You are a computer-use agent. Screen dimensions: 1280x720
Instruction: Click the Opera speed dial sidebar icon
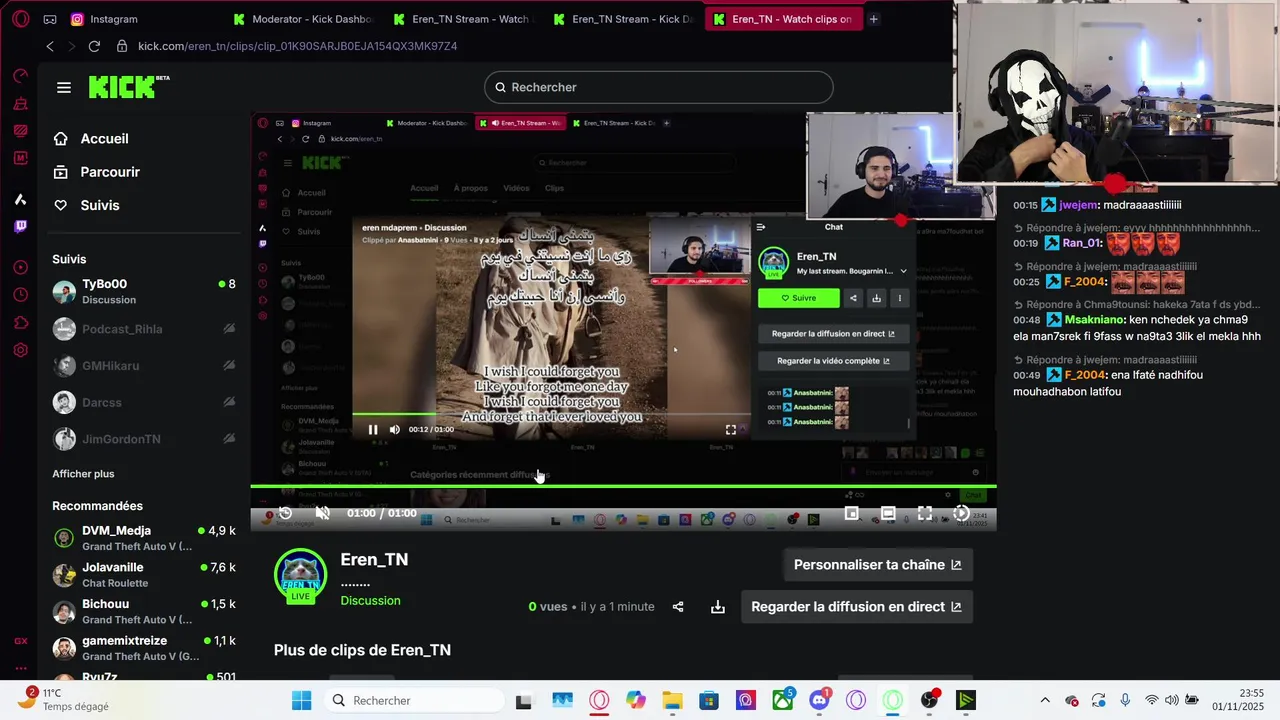coord(20,76)
